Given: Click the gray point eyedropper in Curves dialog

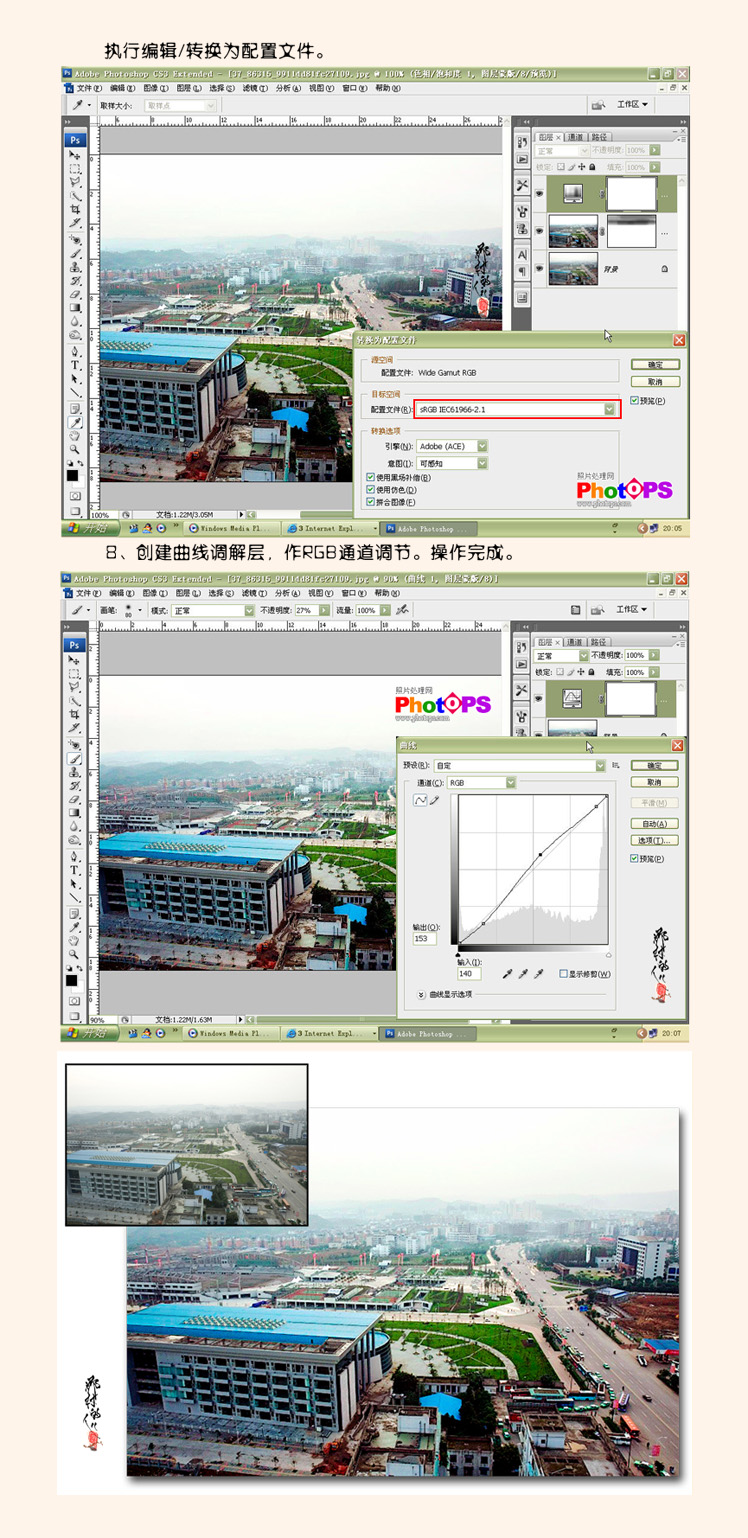Looking at the screenshot, I should coord(523,974).
